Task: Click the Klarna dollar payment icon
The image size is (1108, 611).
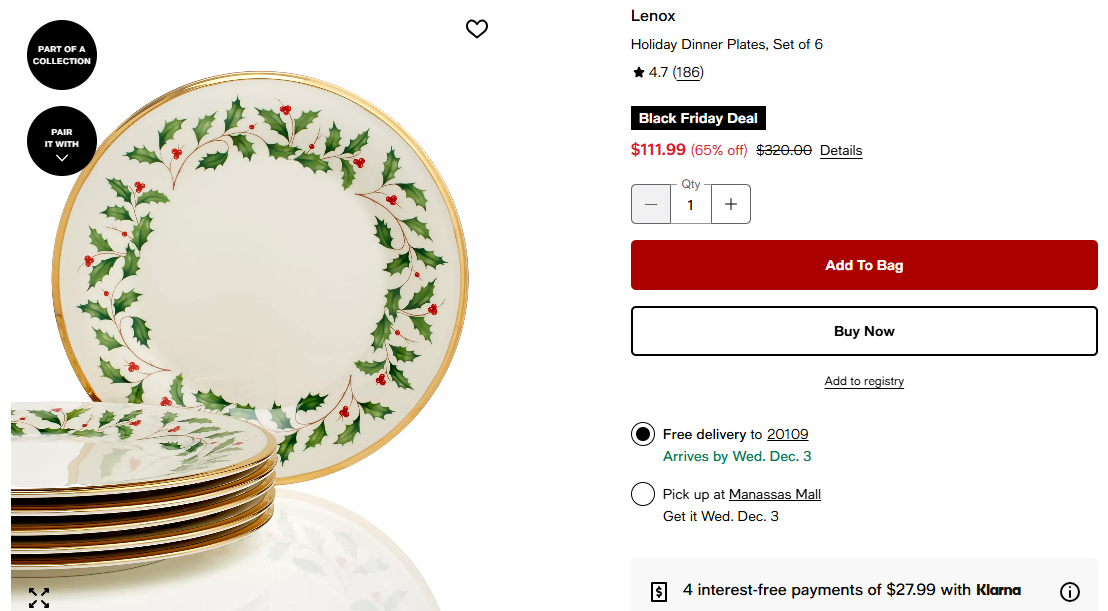Action: point(659,591)
